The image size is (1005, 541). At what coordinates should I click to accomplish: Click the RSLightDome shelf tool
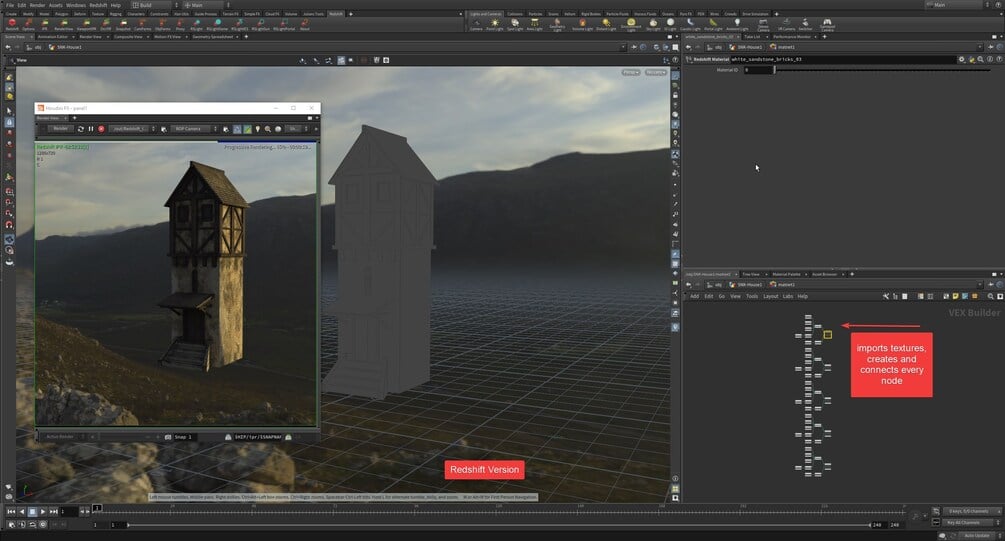click(x=217, y=24)
